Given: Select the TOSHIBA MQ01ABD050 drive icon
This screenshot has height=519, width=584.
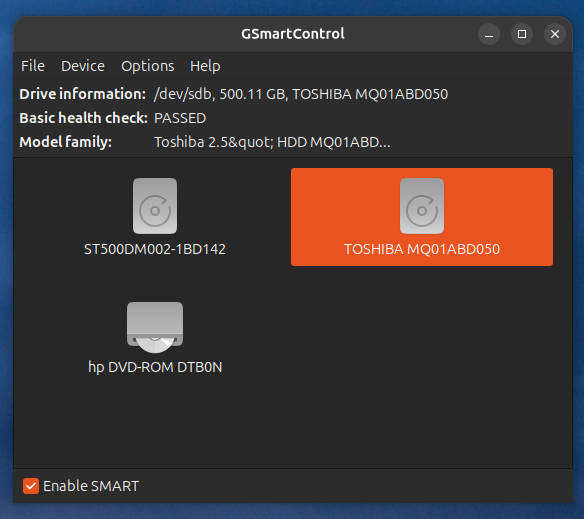Looking at the screenshot, I should coord(422,206).
